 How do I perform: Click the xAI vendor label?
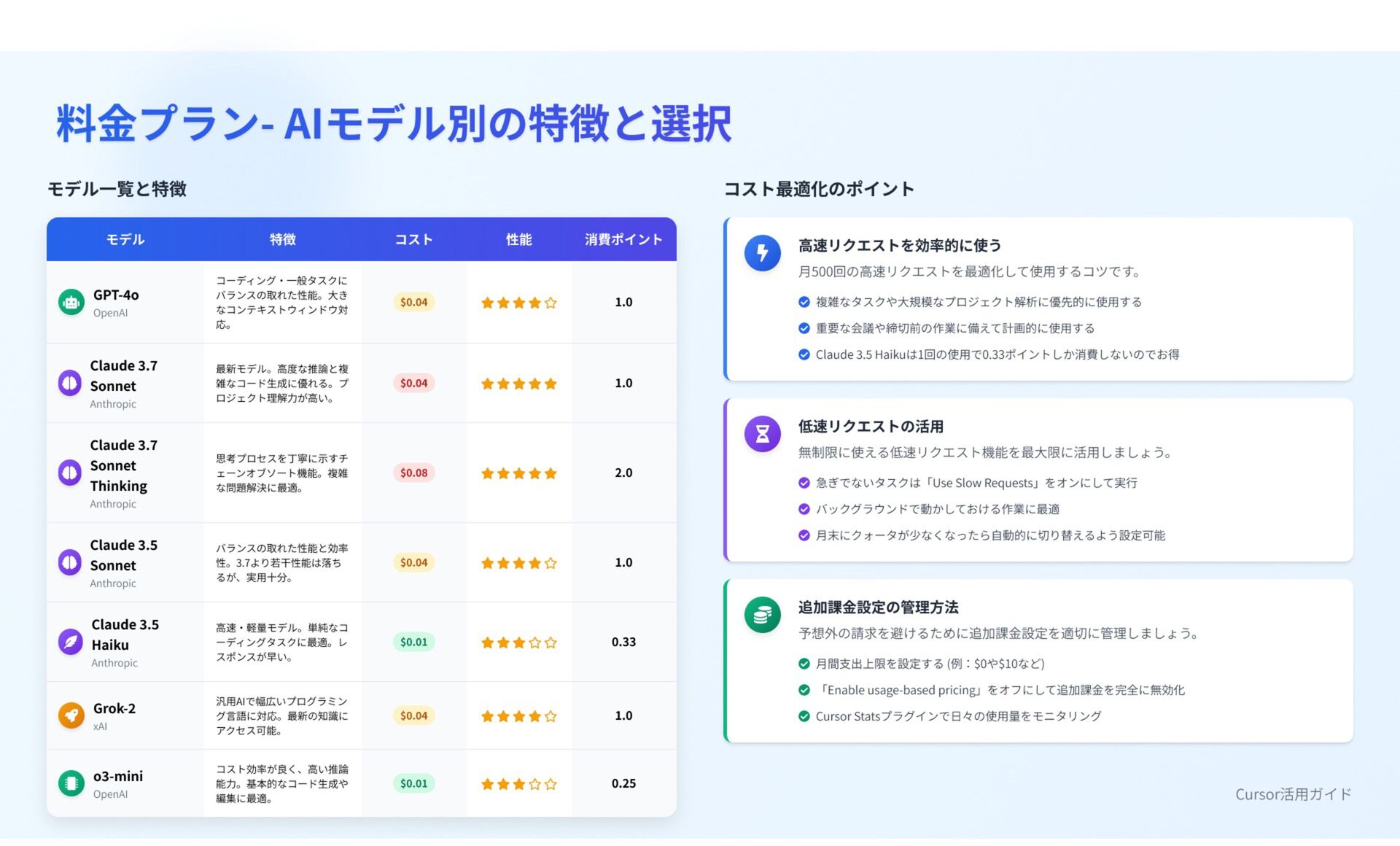pos(100,726)
